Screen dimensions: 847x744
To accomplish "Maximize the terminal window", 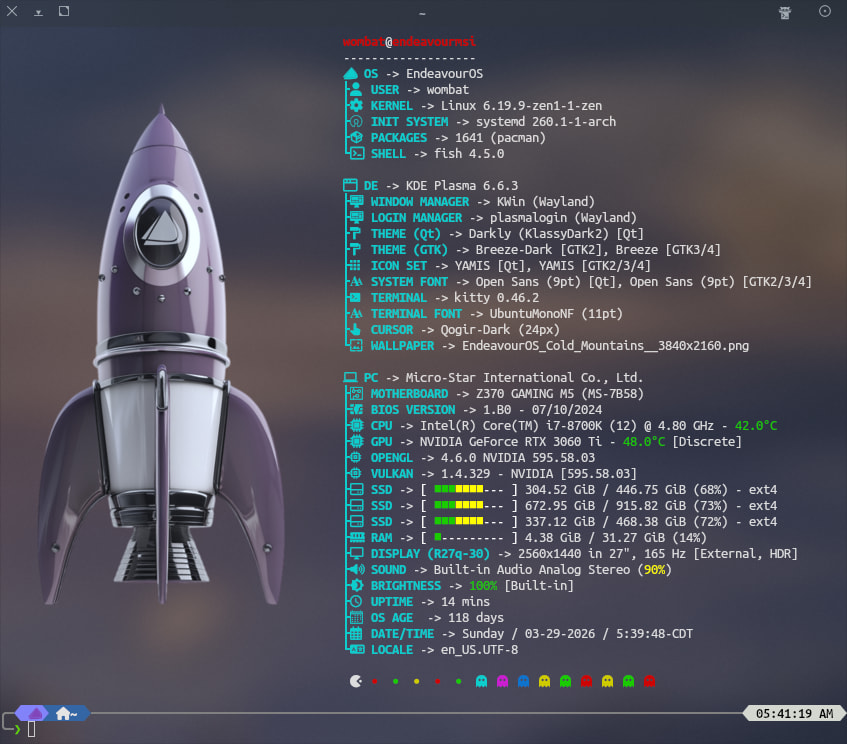I will (64, 12).
